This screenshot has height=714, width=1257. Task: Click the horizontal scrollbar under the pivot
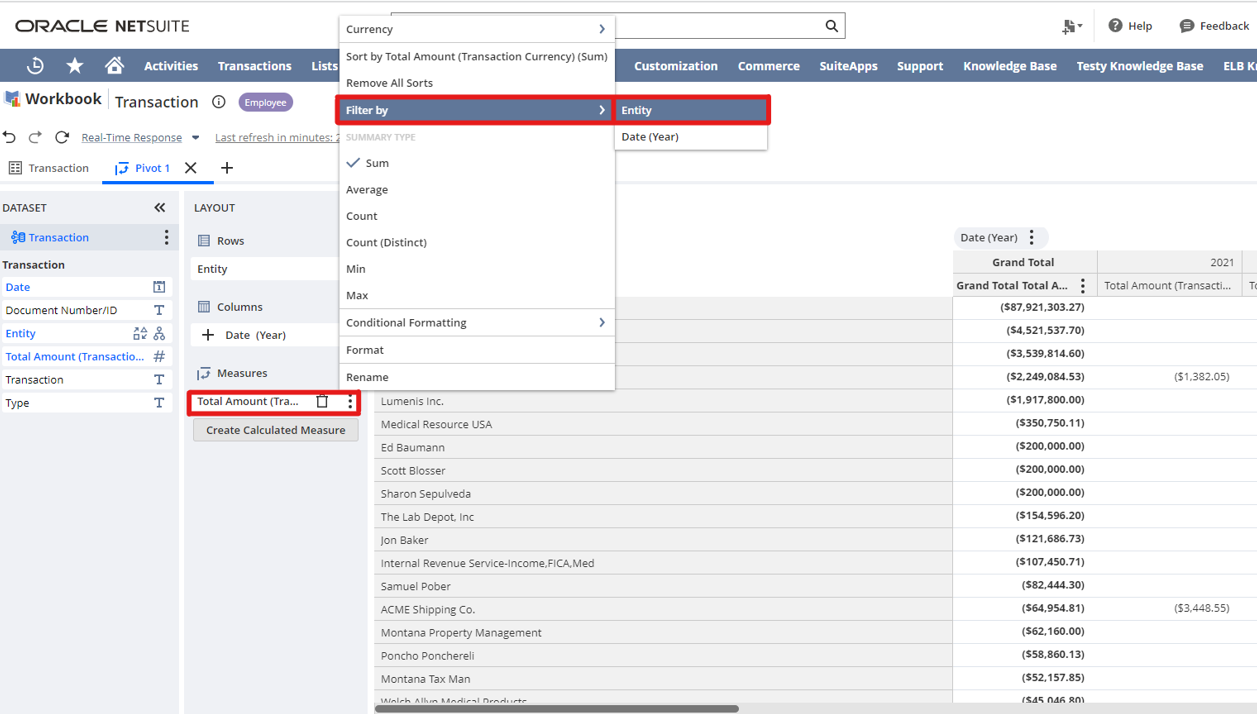[557, 709]
